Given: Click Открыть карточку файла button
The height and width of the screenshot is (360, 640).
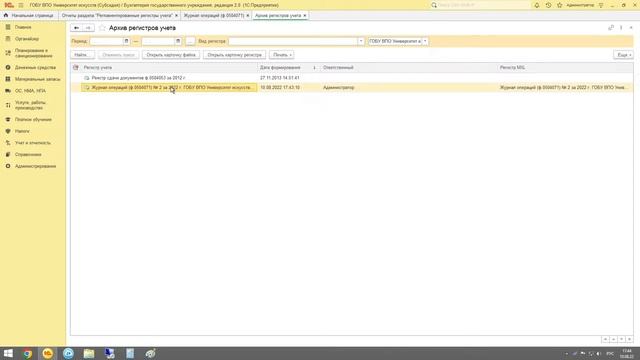Looking at the screenshot, I should pyautogui.click(x=171, y=55).
